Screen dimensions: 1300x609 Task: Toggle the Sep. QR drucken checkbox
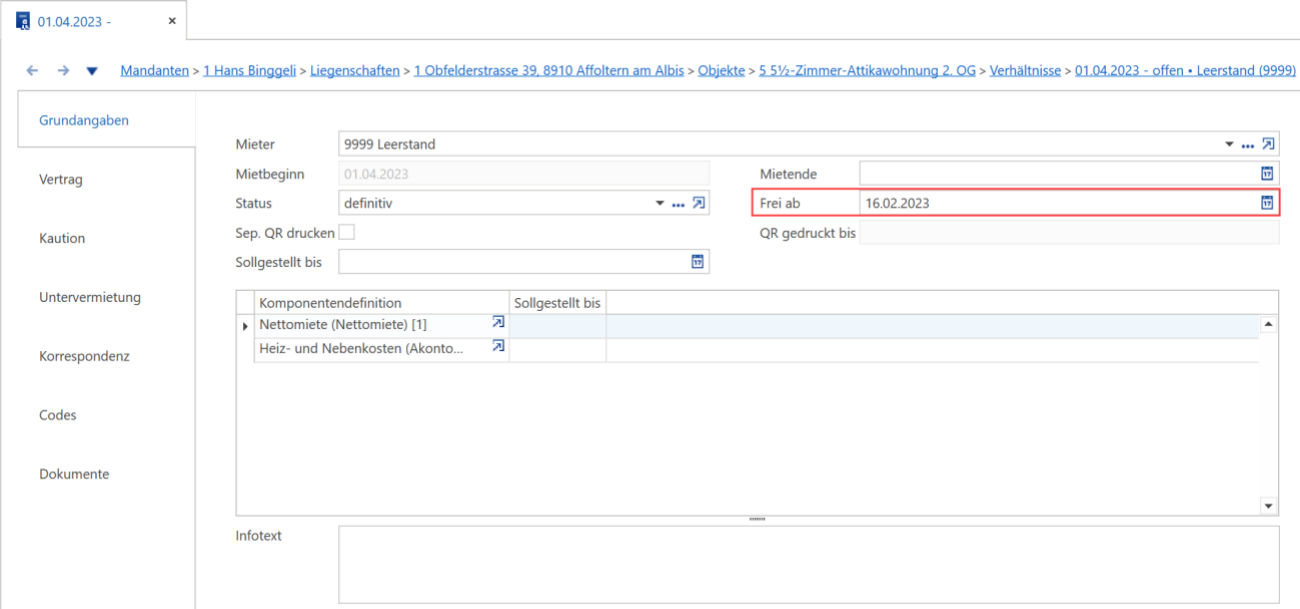coord(347,232)
